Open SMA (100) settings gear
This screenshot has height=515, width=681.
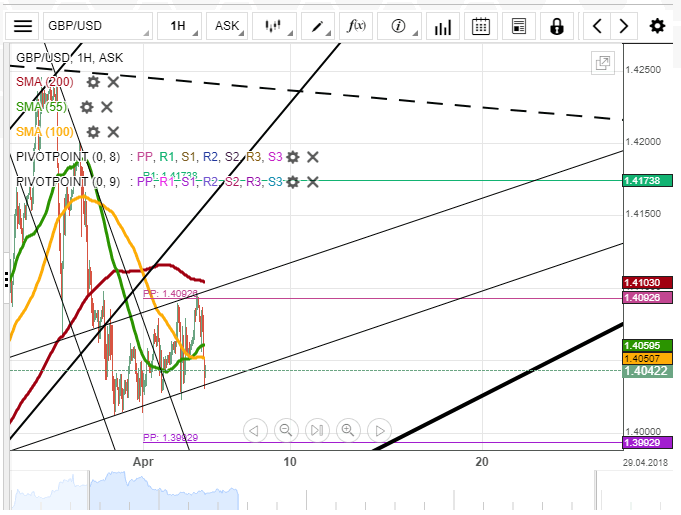coord(93,132)
